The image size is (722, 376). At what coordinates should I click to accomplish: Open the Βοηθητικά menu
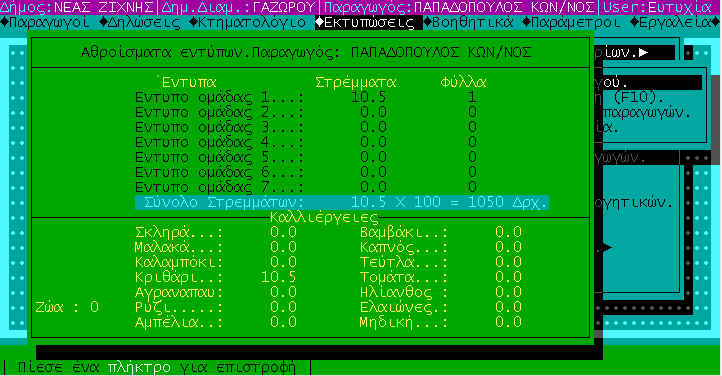pos(468,23)
